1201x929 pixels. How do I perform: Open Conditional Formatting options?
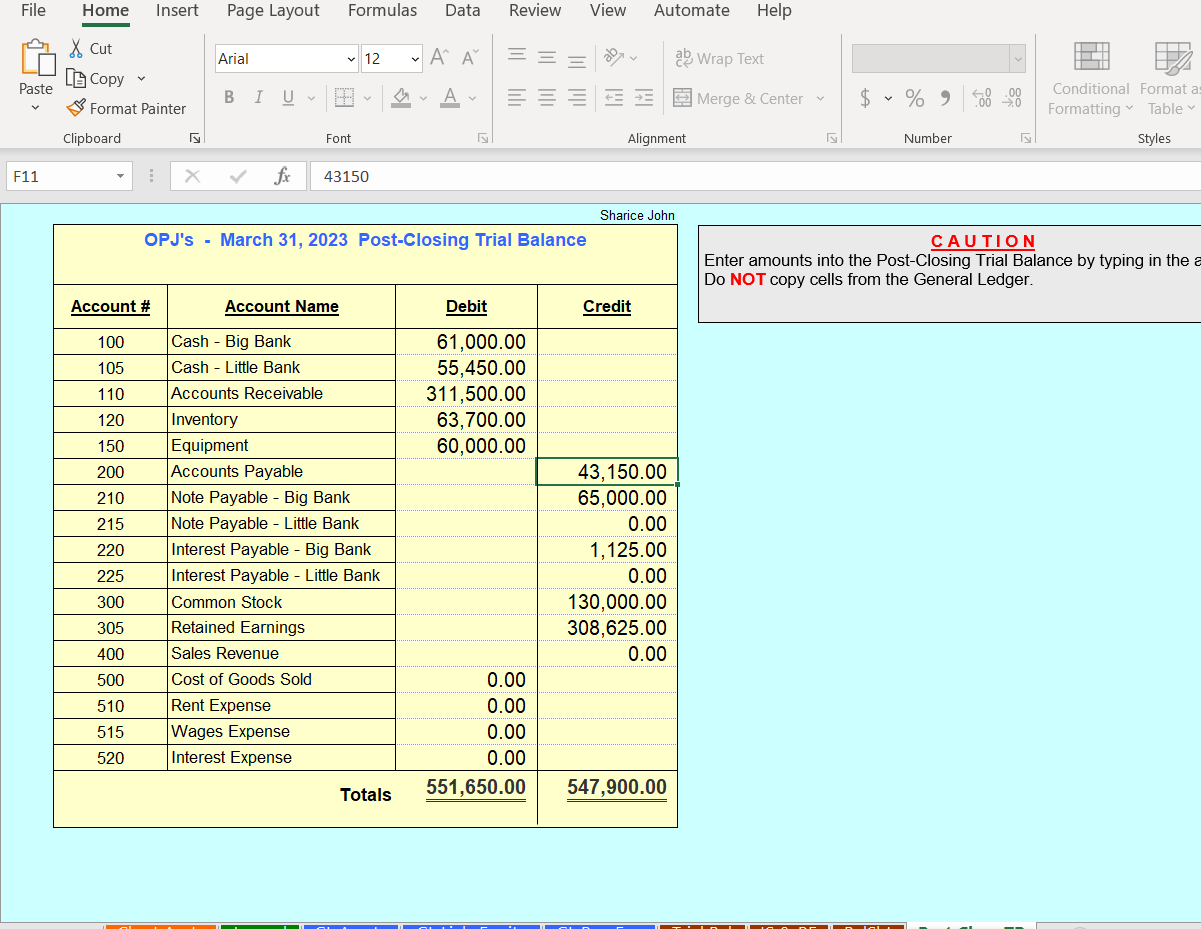(x=1090, y=78)
